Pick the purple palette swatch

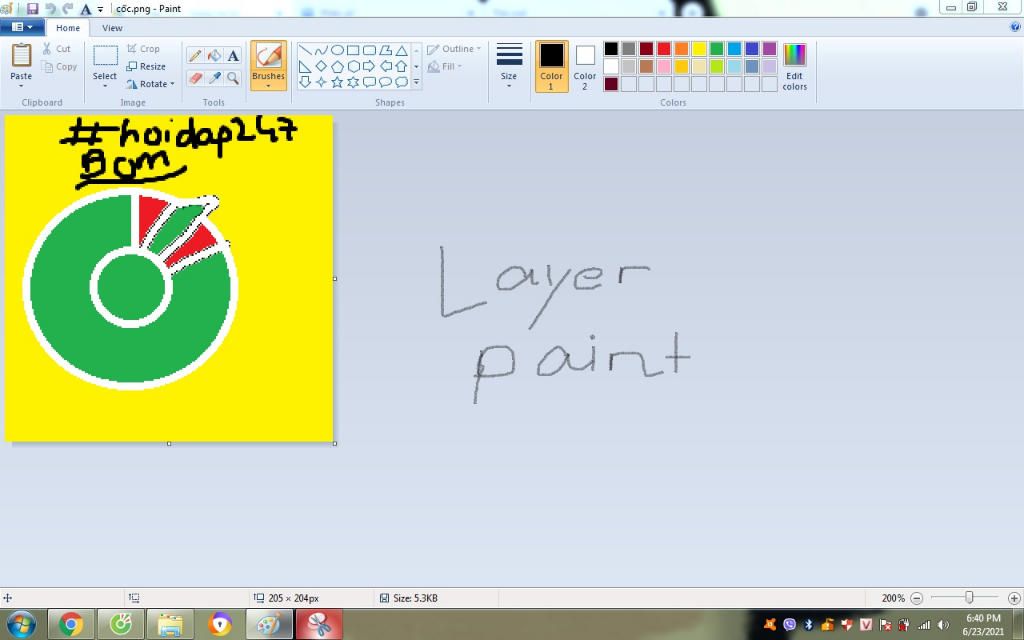[x=769, y=49]
